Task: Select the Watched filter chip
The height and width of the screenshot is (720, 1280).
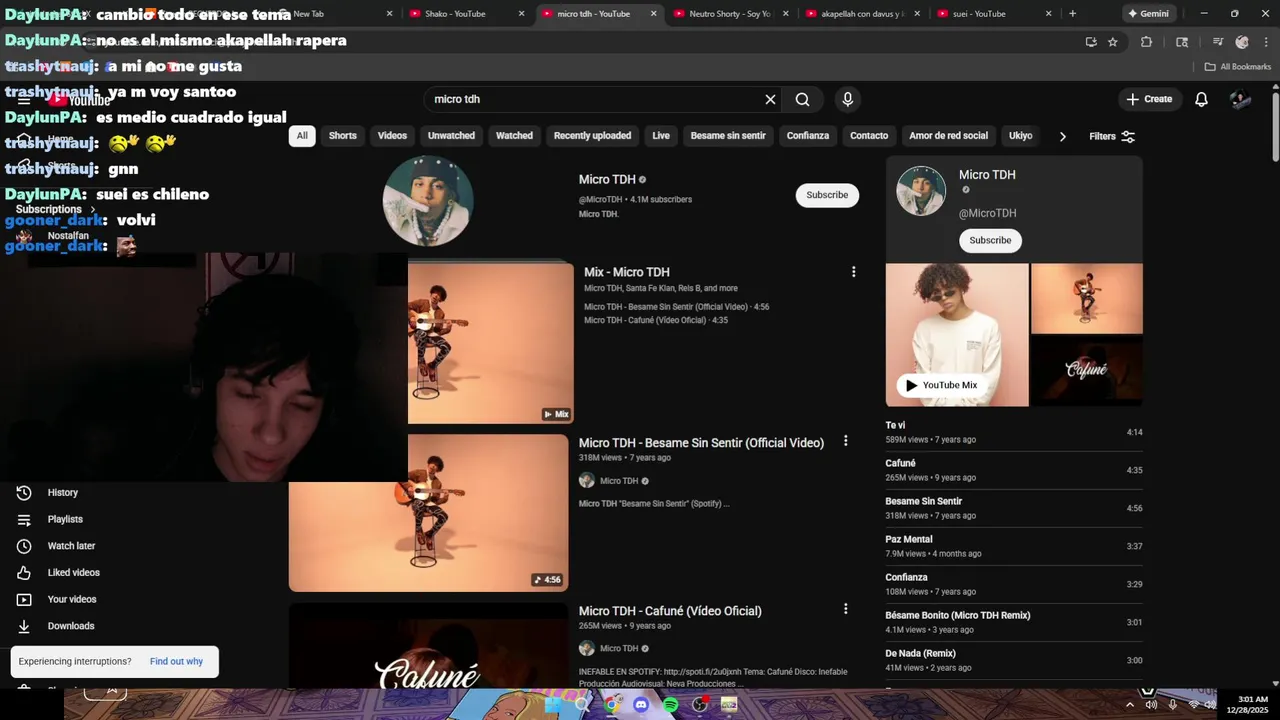Action: [x=515, y=136]
